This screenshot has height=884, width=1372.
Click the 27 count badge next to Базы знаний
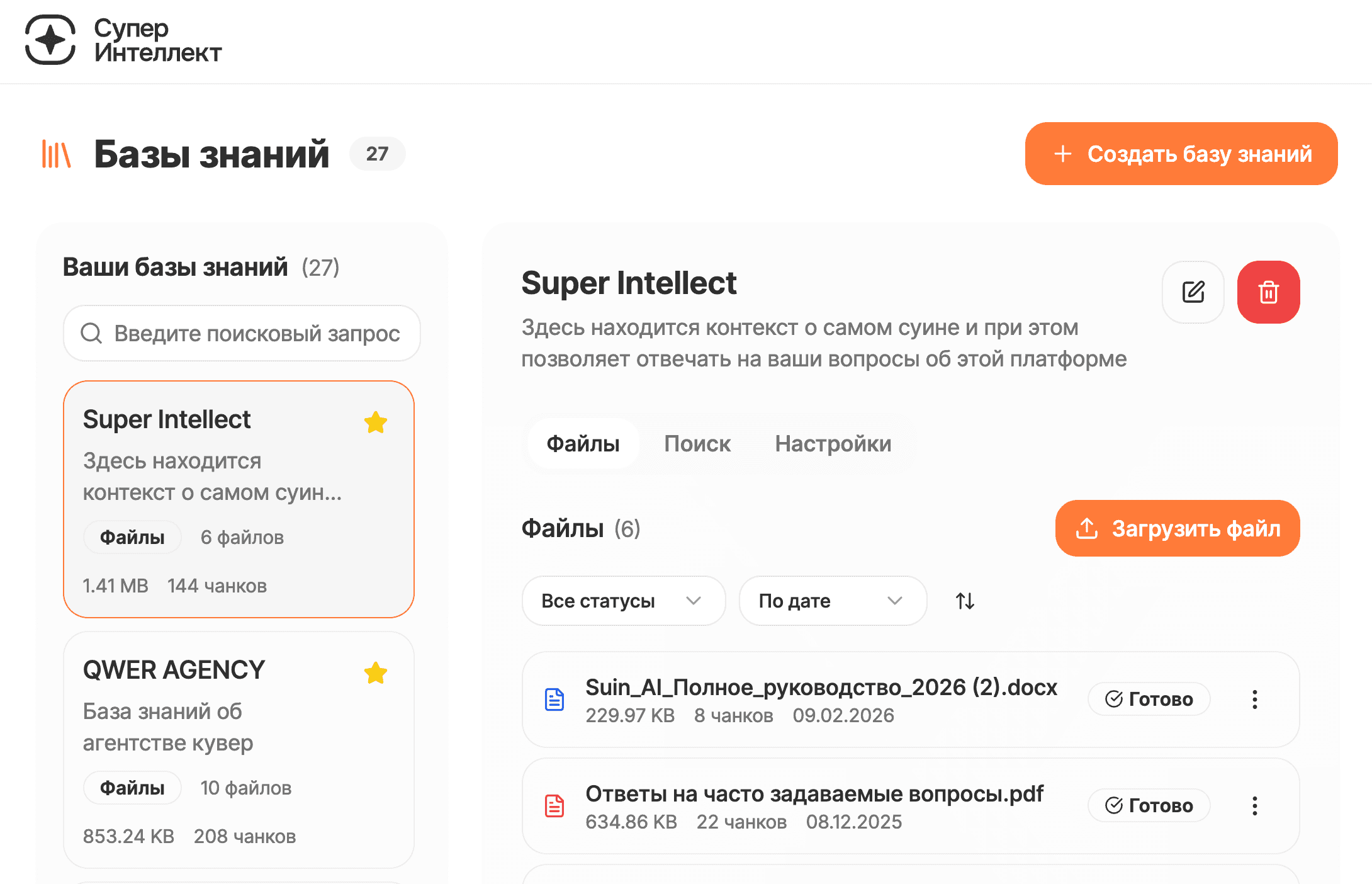[378, 154]
